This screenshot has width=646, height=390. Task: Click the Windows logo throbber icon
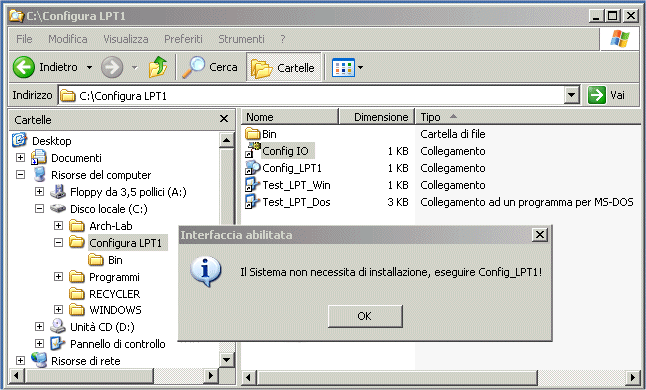tap(620, 39)
